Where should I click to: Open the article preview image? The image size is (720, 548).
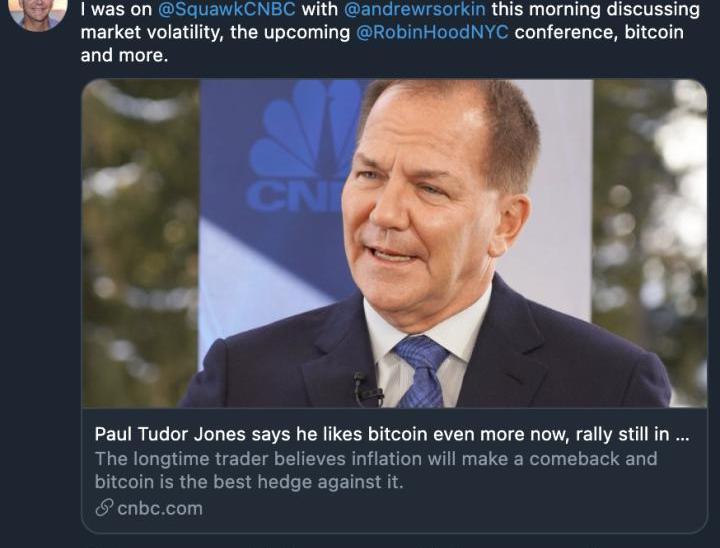point(394,243)
